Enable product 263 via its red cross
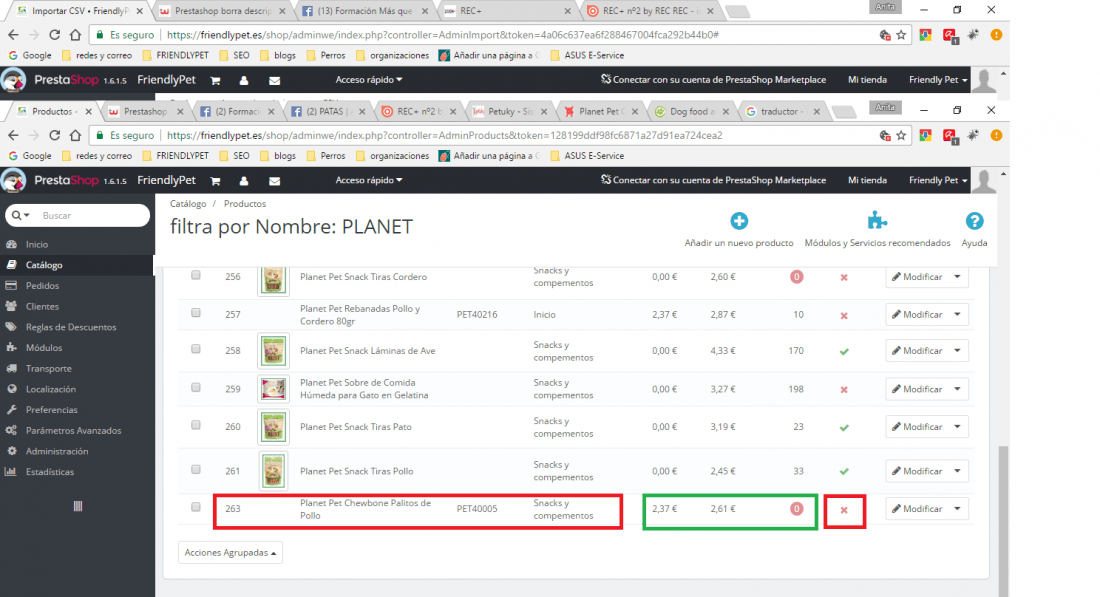1100x597 pixels. [844, 510]
